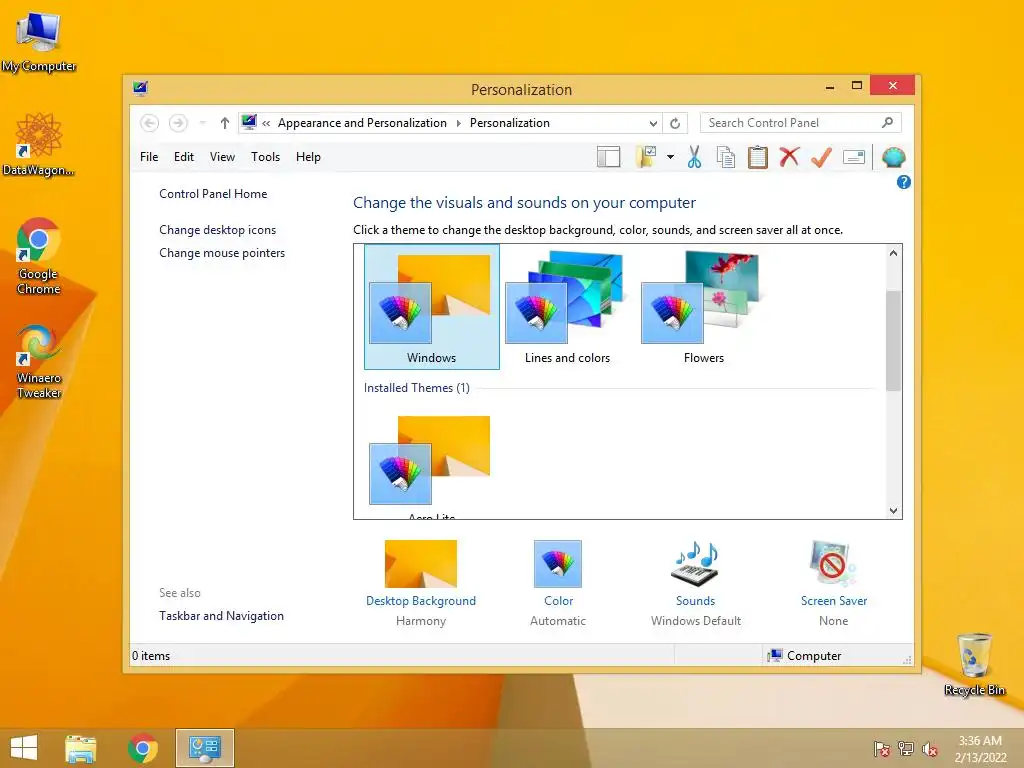Click theme list scrollbar down arrow
Image resolution: width=1024 pixels, height=768 pixels.
tap(893, 511)
